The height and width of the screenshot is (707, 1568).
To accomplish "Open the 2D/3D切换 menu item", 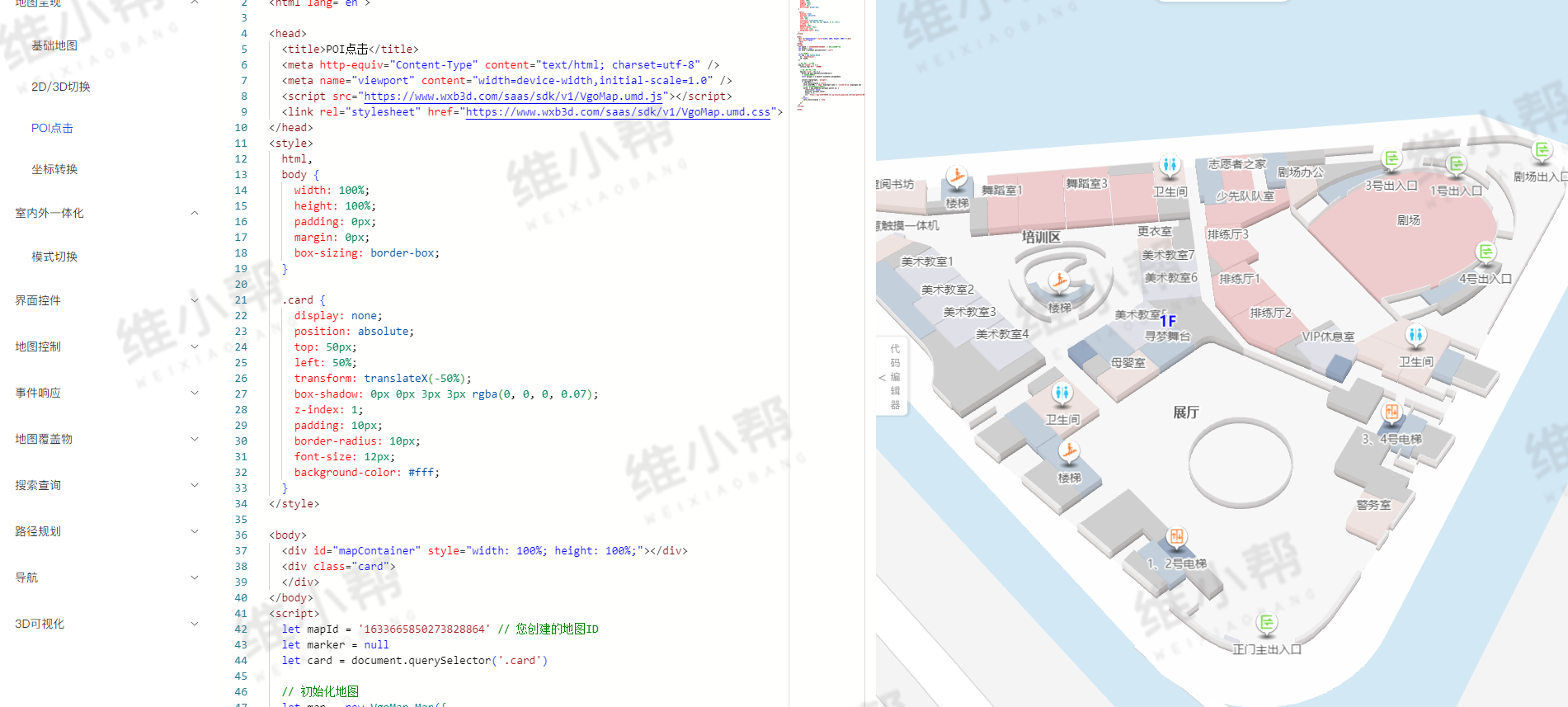I will pyautogui.click(x=61, y=87).
